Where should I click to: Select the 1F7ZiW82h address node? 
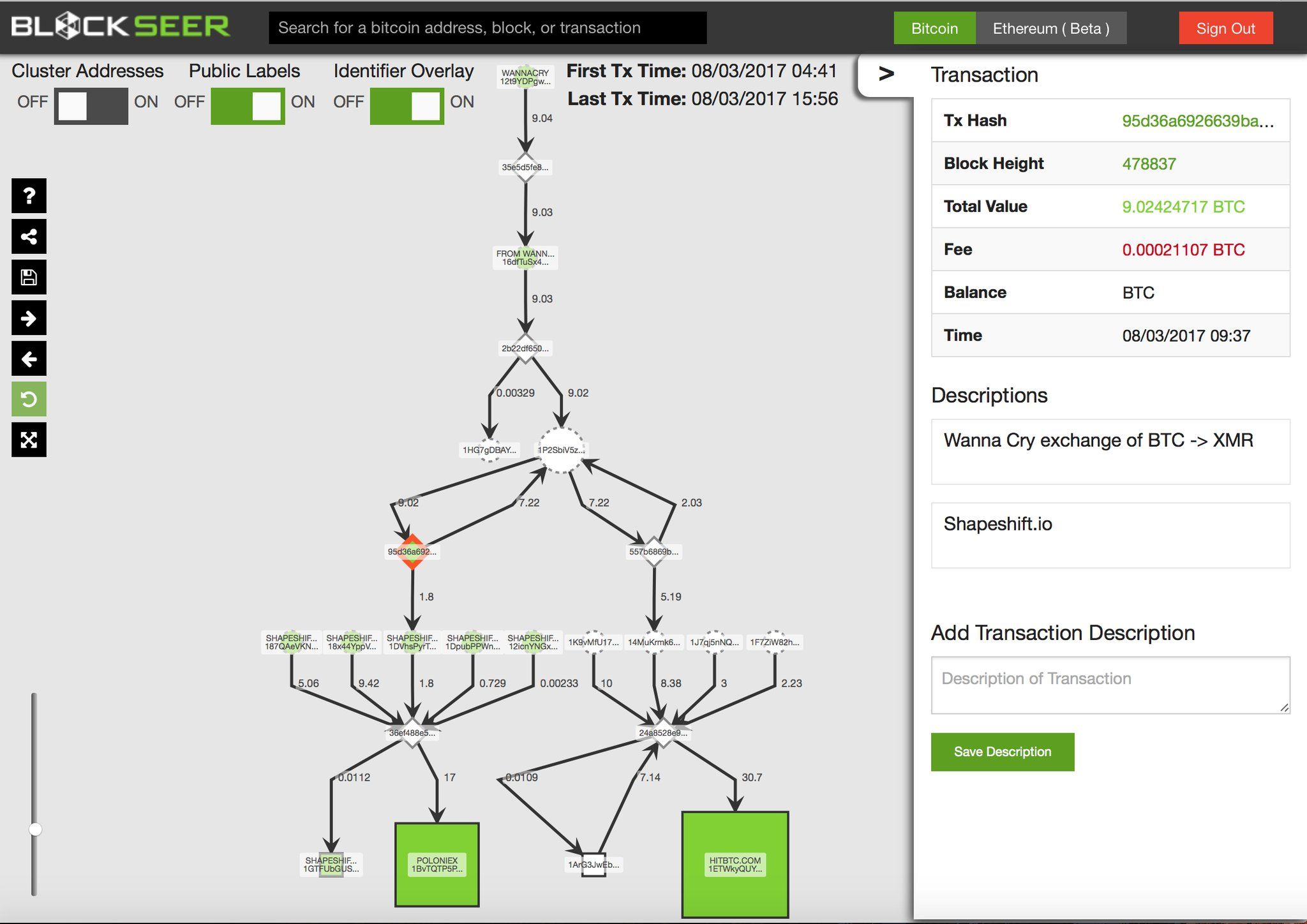coord(774,642)
